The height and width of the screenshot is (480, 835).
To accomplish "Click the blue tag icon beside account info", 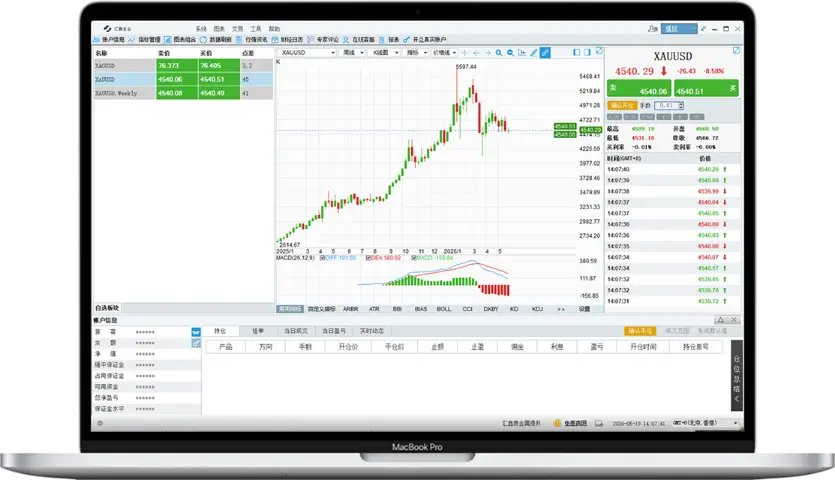I will coord(196,332).
